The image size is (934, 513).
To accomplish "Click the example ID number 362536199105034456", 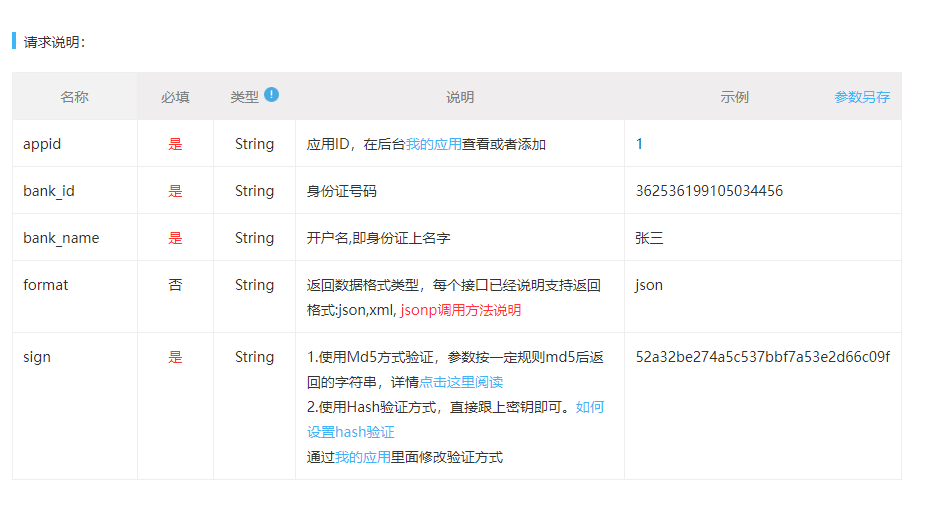I will pos(709,191).
